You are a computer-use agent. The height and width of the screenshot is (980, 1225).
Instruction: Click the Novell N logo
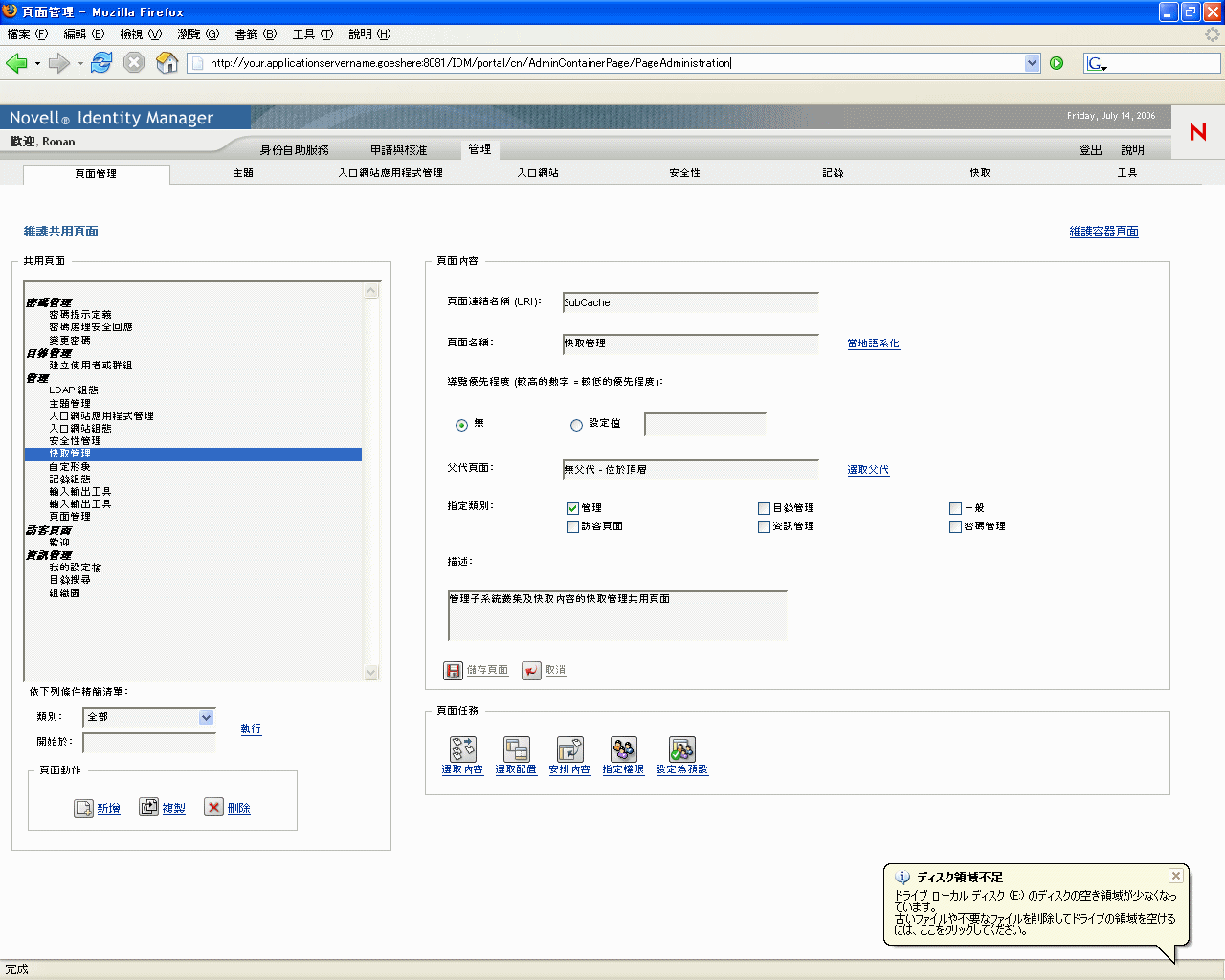pos(1198,132)
